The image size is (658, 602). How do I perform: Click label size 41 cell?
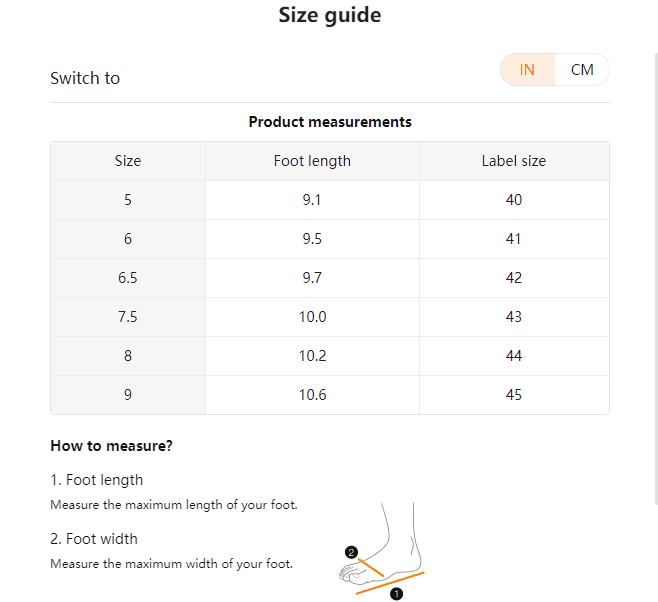click(x=514, y=239)
